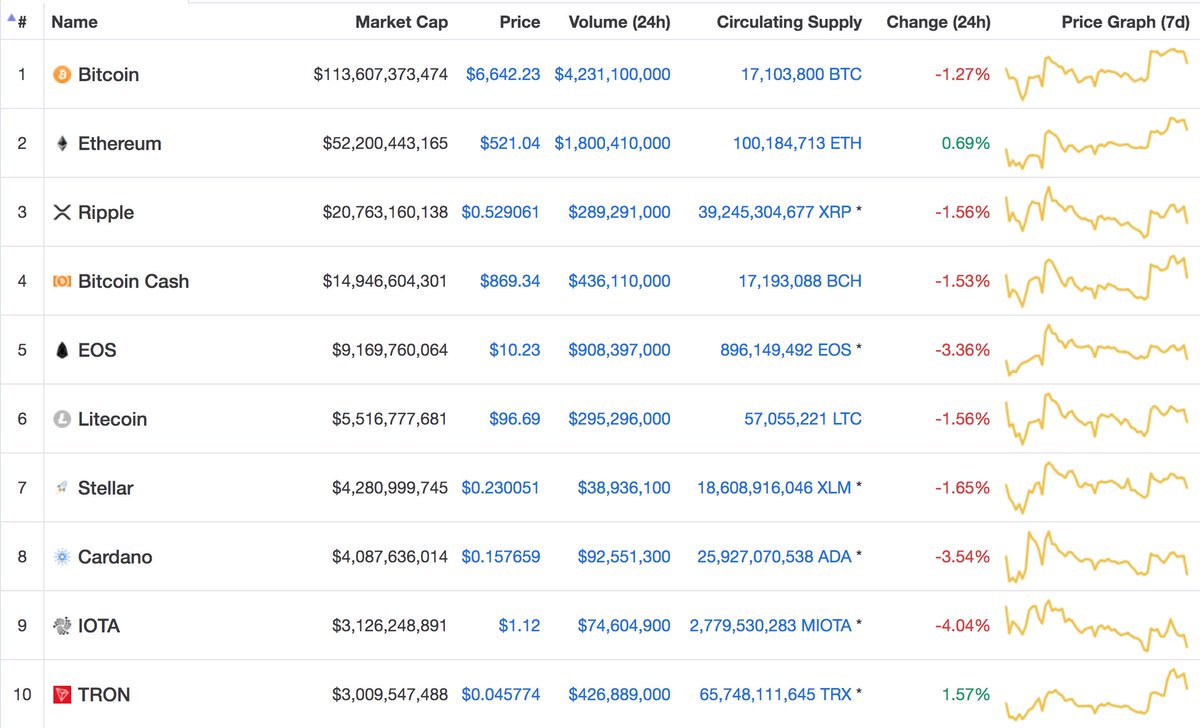The width and height of the screenshot is (1200, 728).
Task: Click 100,184,713 ETH circulating supply
Action: pyautogui.click(x=797, y=144)
